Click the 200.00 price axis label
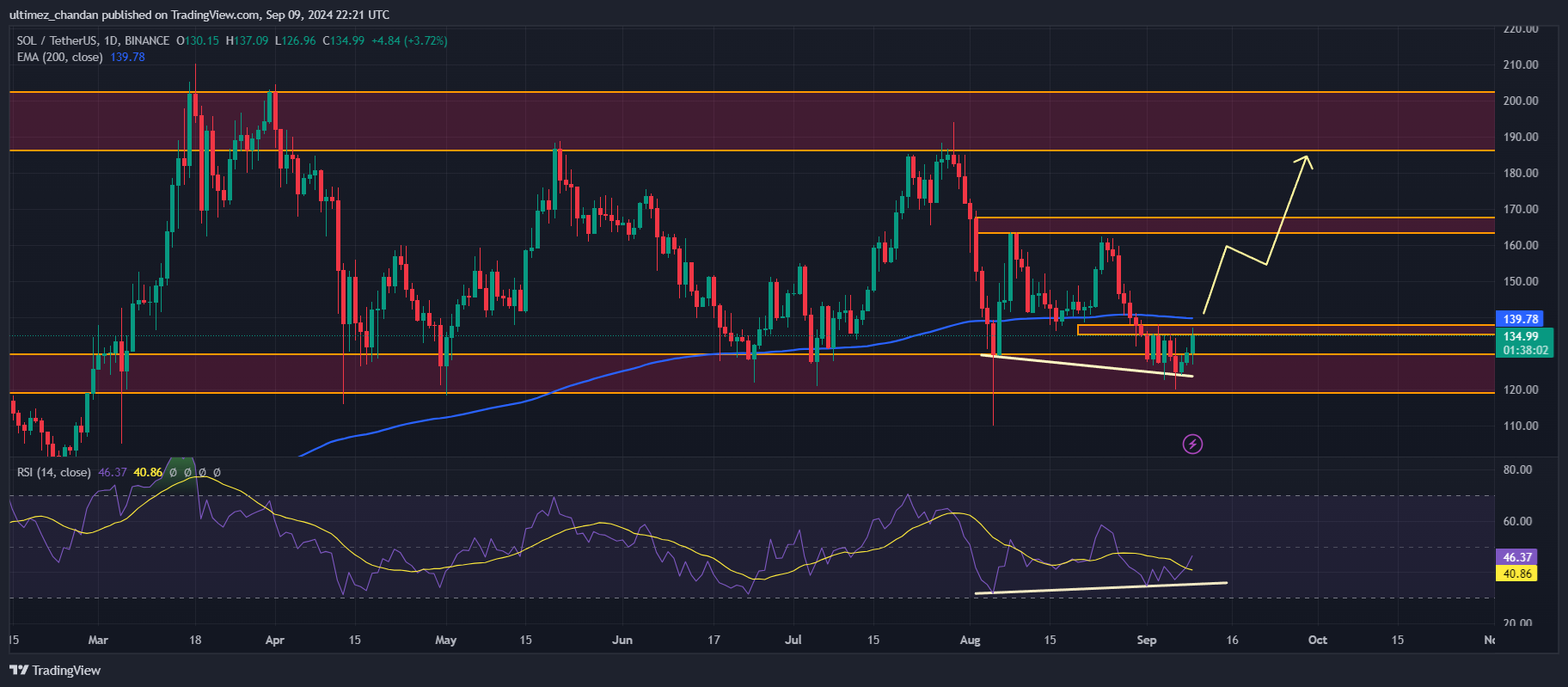The image size is (1568, 687). pyautogui.click(x=1521, y=101)
